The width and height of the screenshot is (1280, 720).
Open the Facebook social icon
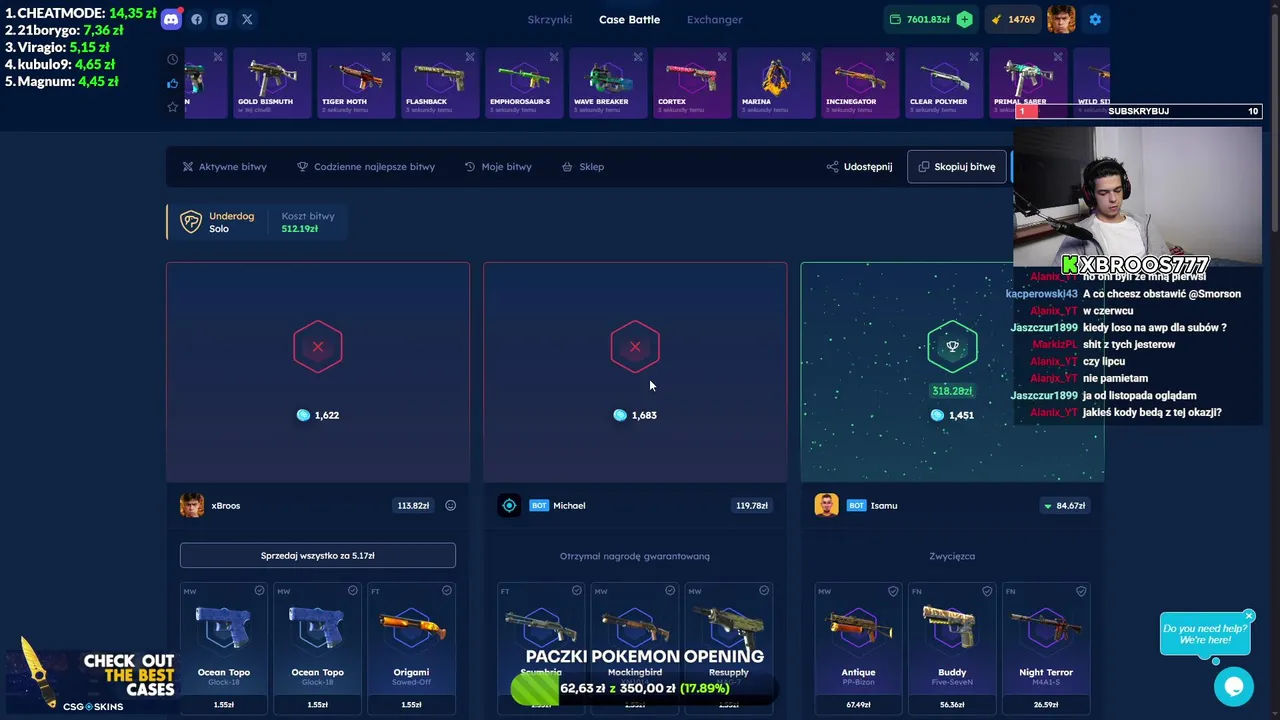point(197,19)
